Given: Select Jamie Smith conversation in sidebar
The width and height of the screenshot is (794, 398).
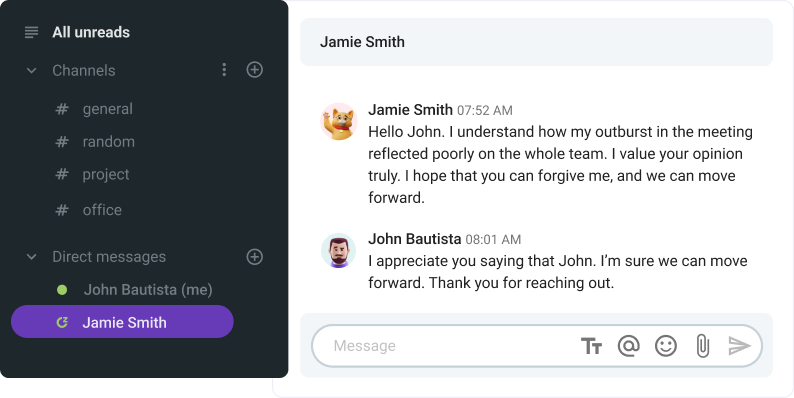Looking at the screenshot, I should 122,322.
